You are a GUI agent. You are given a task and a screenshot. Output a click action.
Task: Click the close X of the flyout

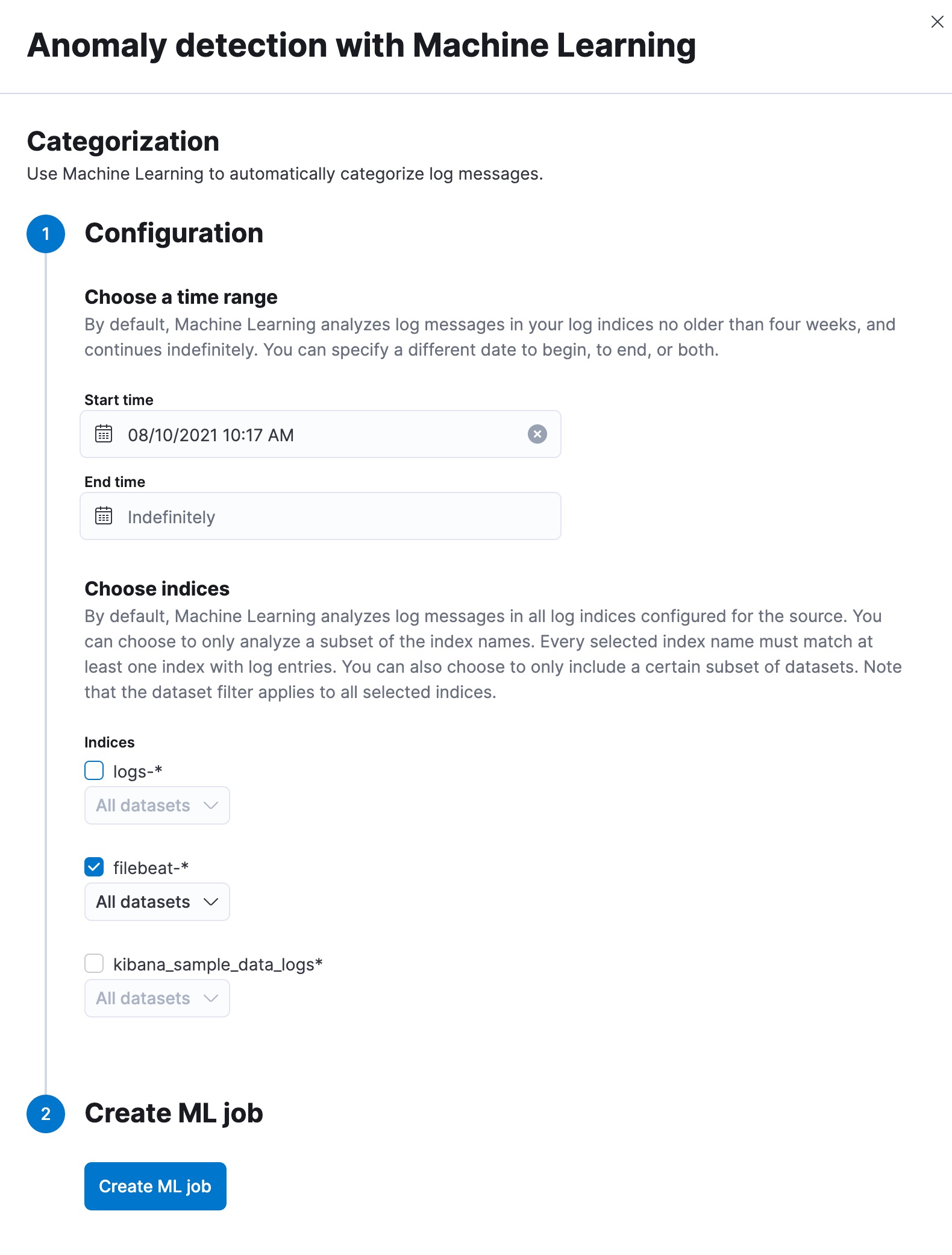(x=936, y=22)
